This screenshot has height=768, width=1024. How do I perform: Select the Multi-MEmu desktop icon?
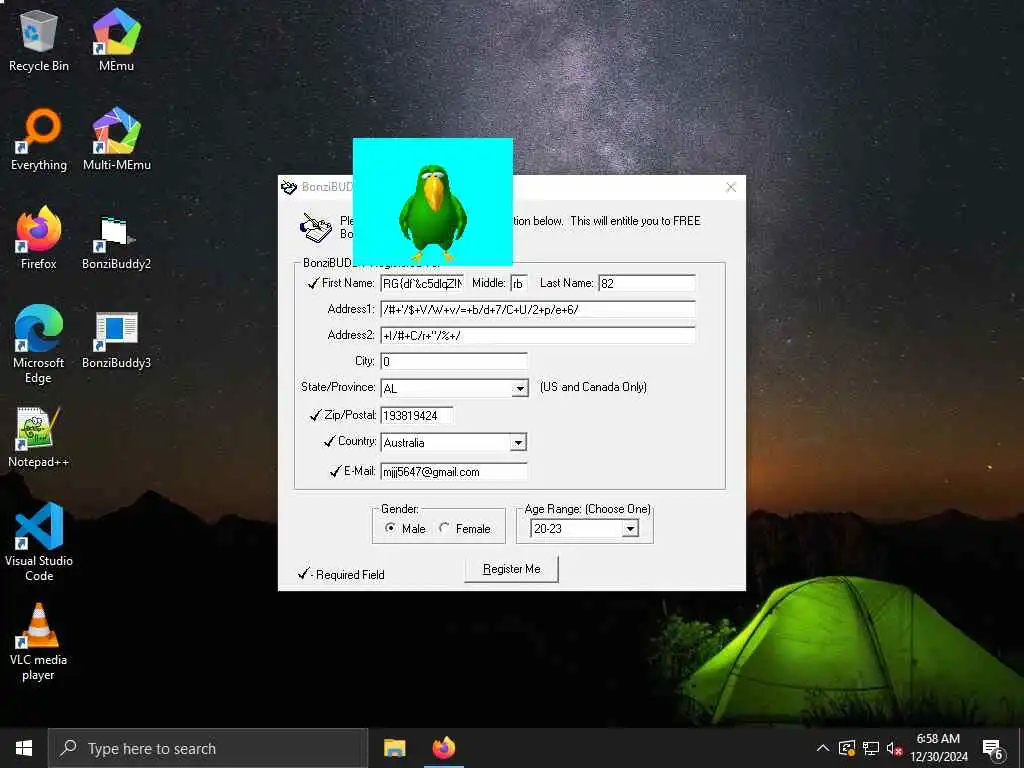pos(116,140)
